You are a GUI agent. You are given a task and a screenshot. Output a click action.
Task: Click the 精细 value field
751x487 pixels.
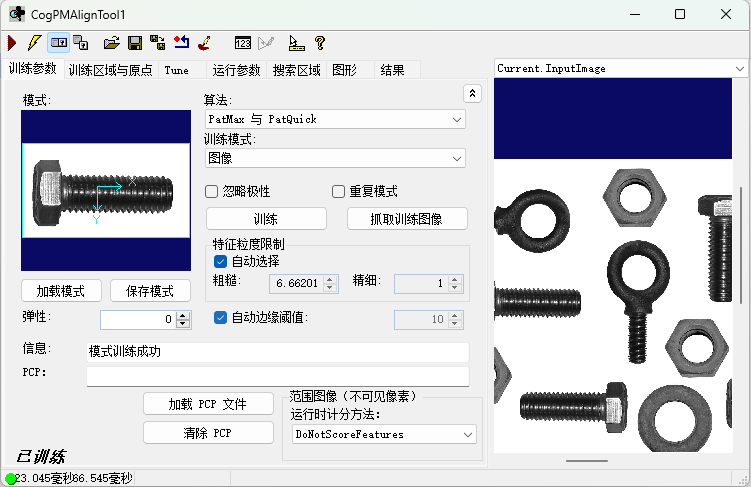(421, 283)
